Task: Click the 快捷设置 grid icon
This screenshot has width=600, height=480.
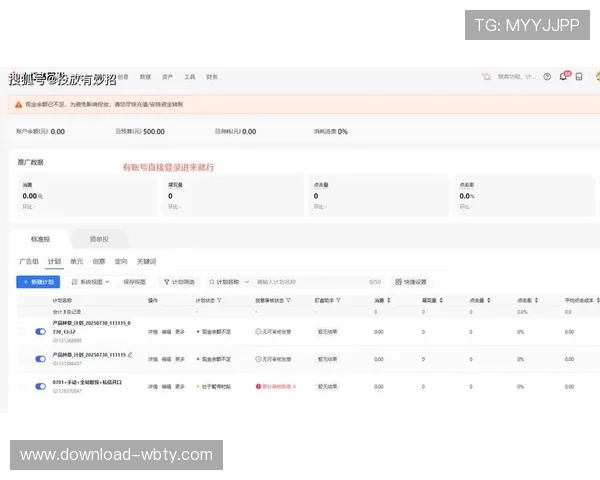Action: point(398,282)
